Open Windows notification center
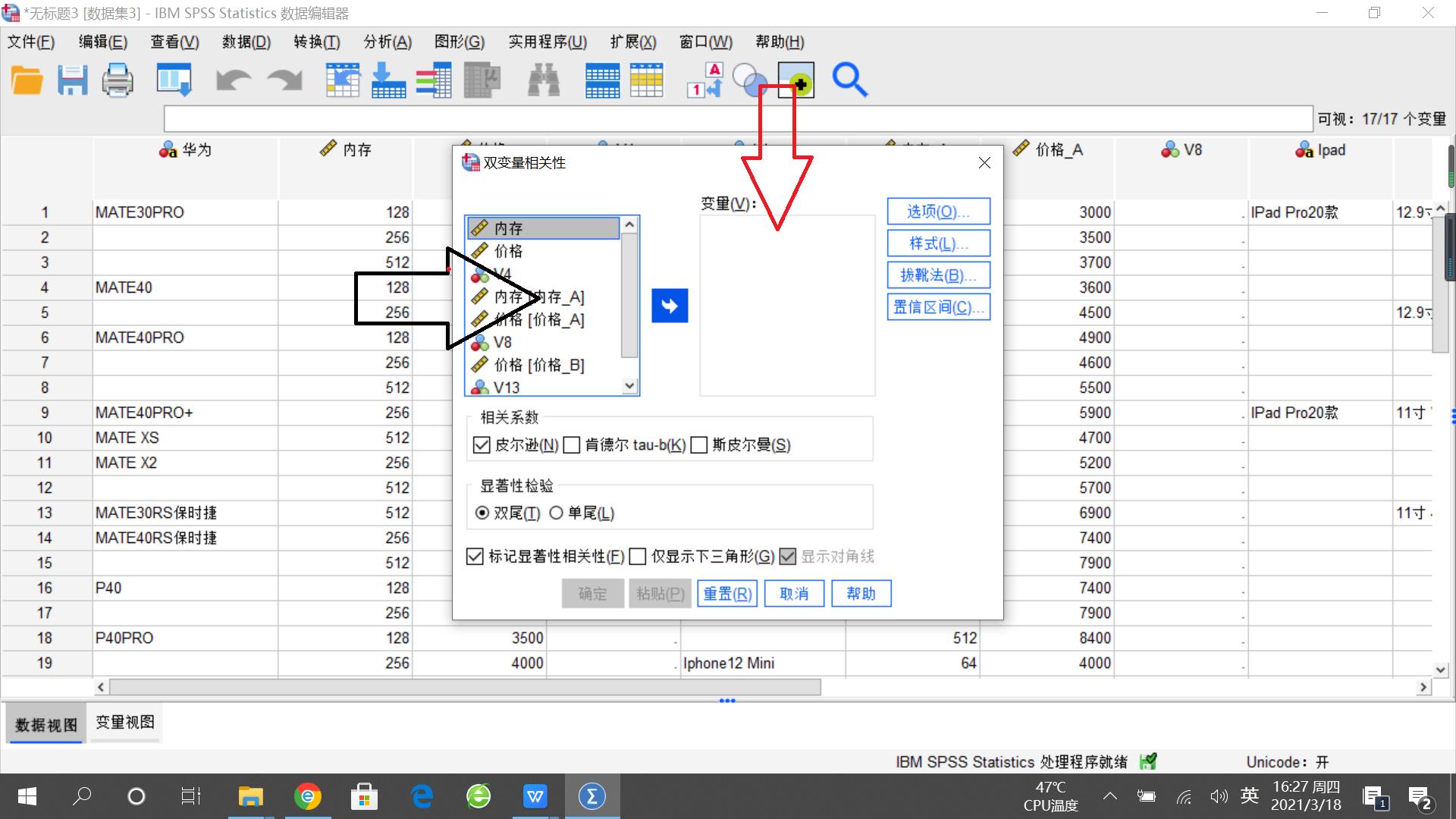Screen dimensions: 1456x819 pyautogui.click(x=1420, y=796)
